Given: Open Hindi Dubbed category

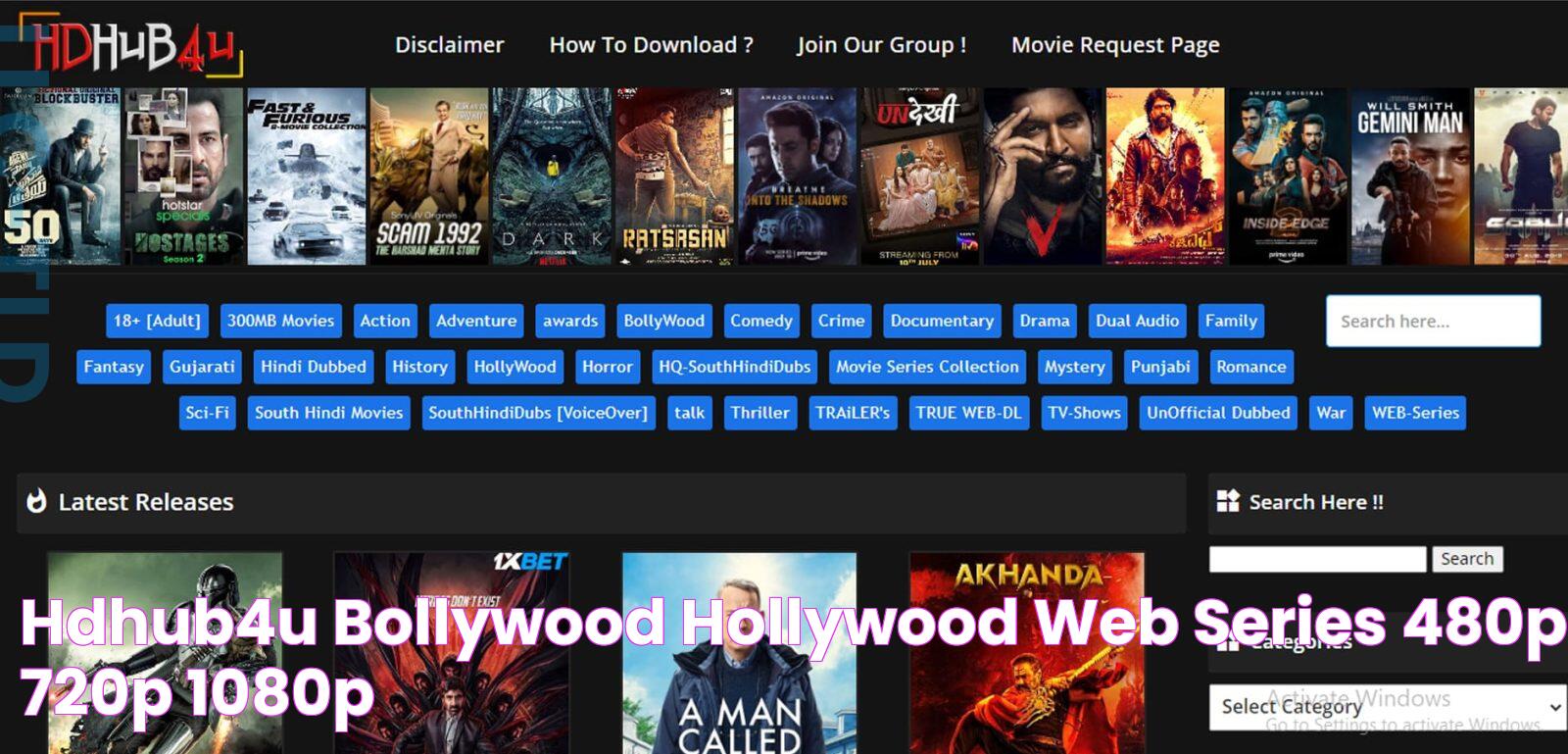Looking at the screenshot, I should [314, 367].
